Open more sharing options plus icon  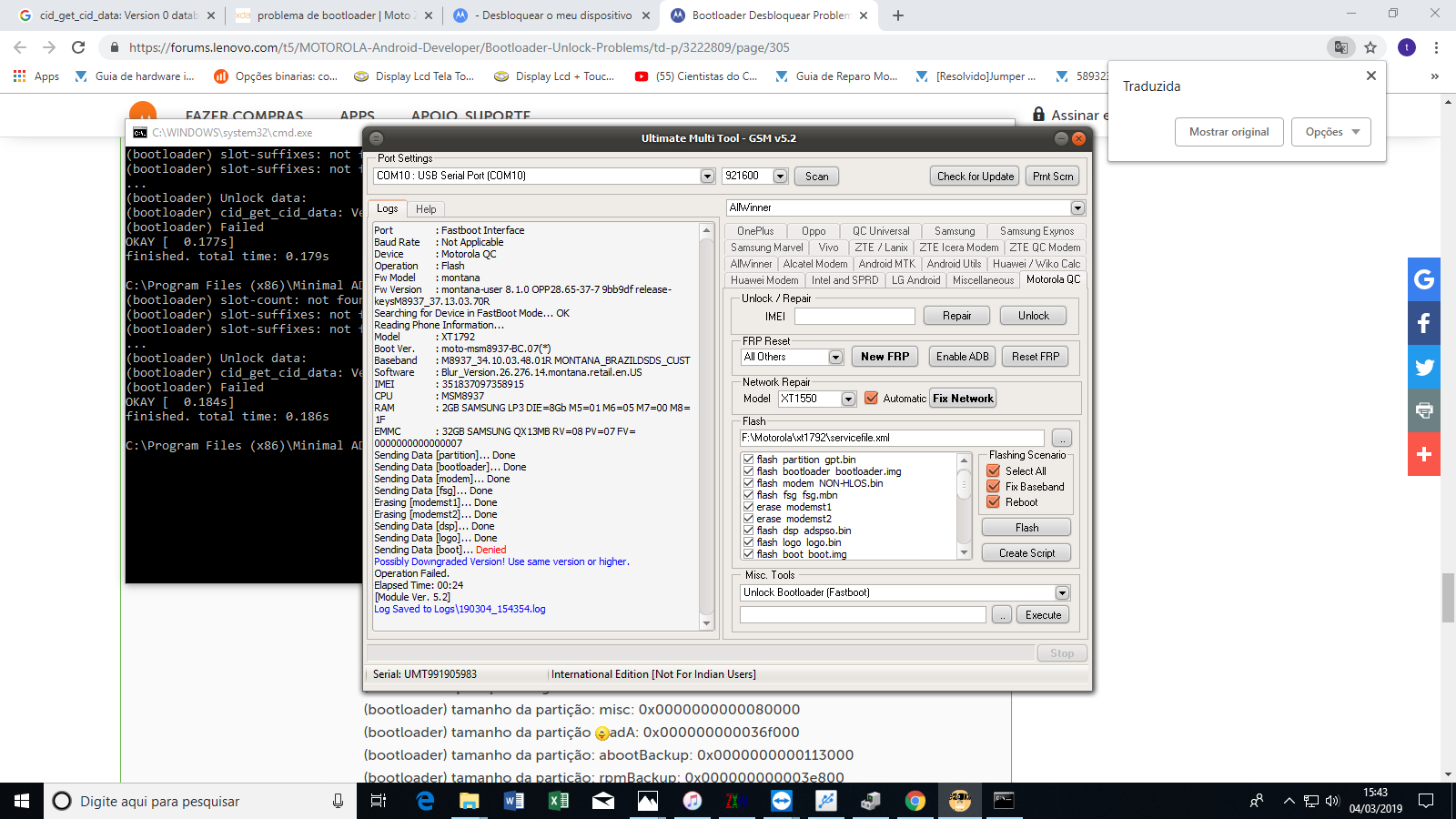click(x=1424, y=454)
